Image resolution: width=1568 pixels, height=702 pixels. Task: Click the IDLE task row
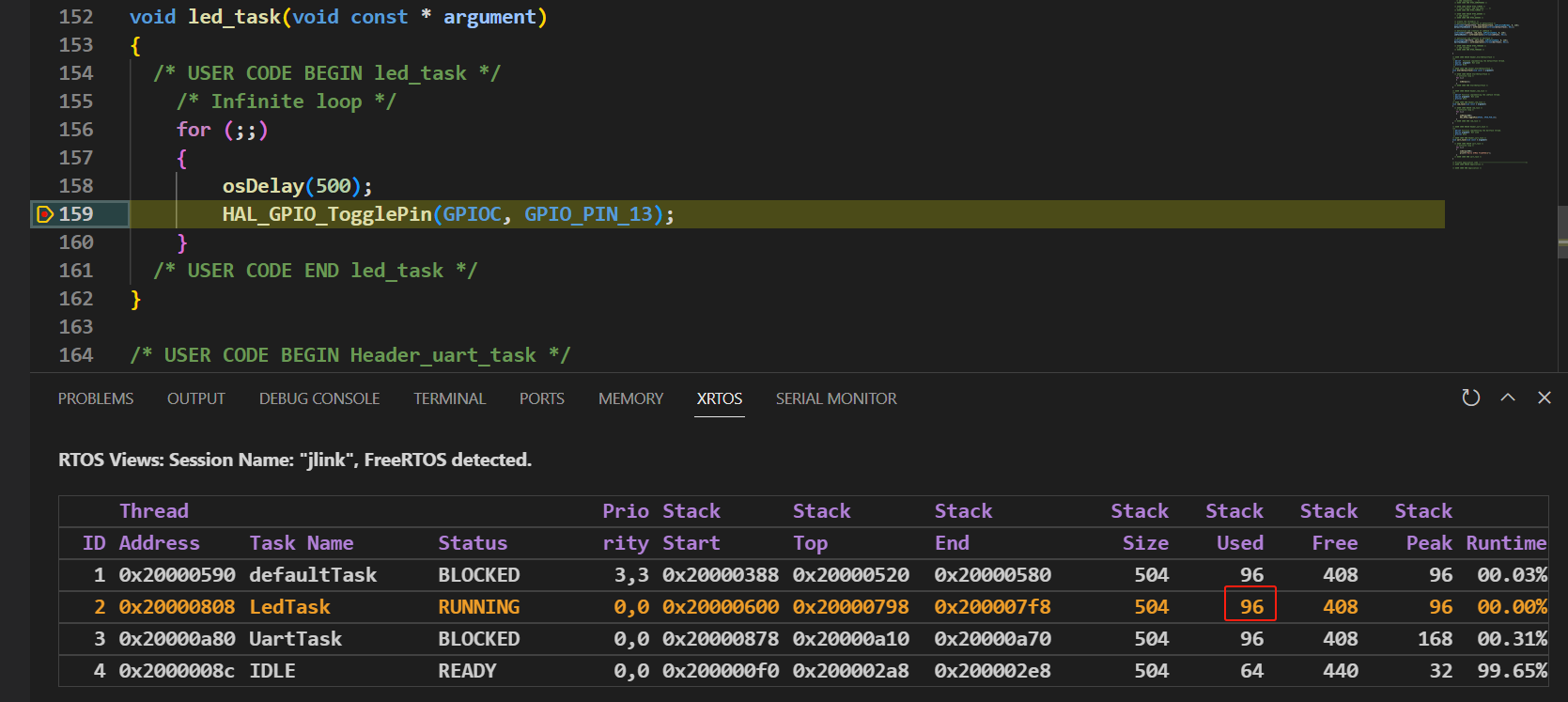[803, 671]
